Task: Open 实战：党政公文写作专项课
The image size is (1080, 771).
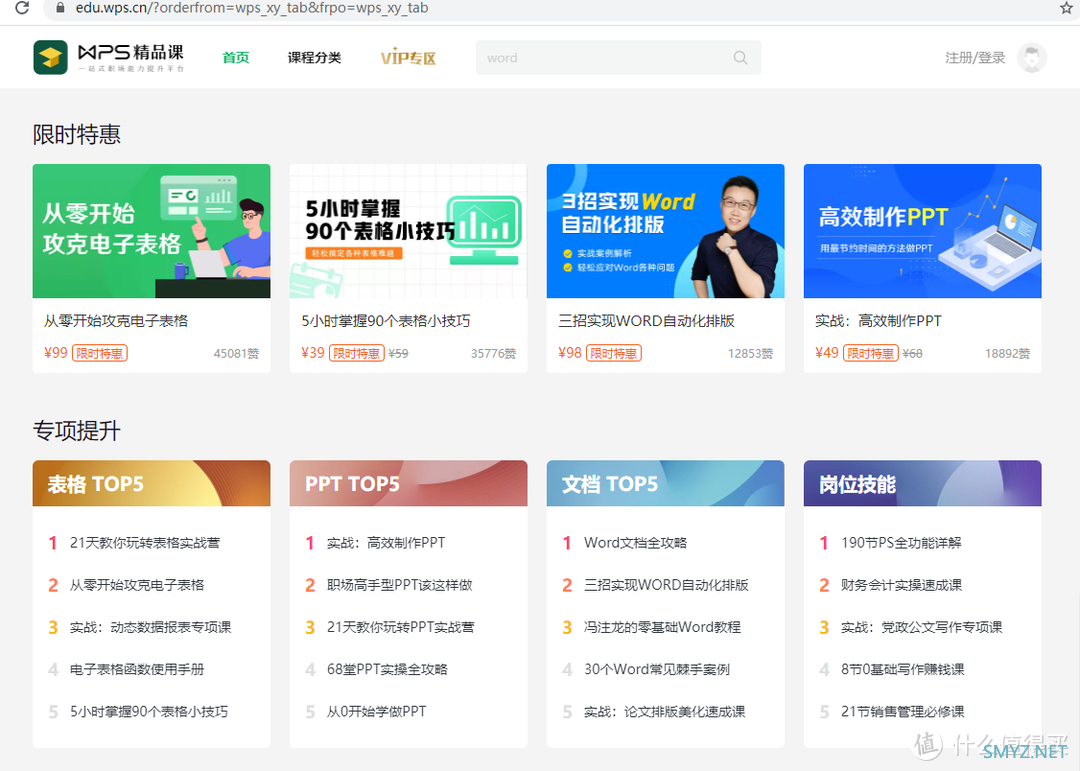Action: 921,627
